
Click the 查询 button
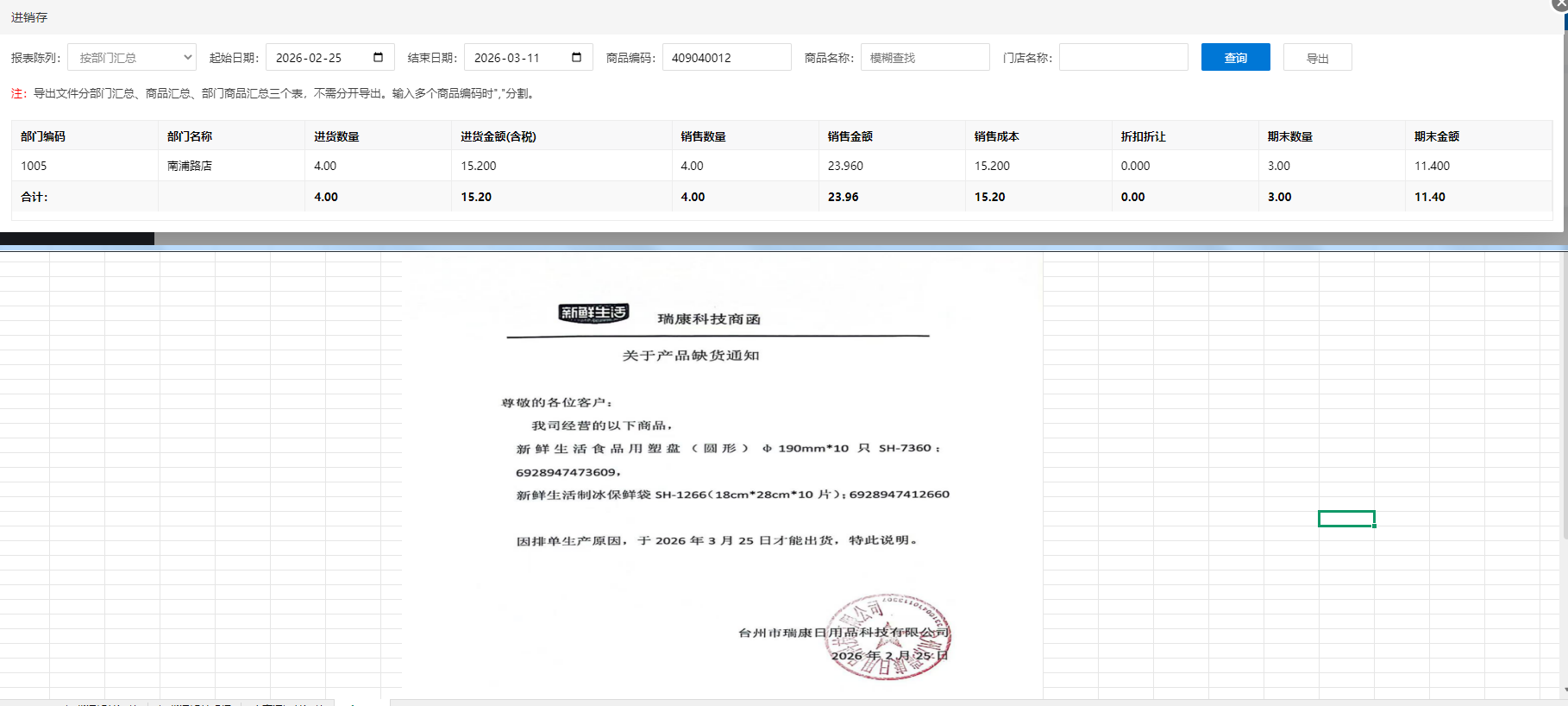[1235, 58]
